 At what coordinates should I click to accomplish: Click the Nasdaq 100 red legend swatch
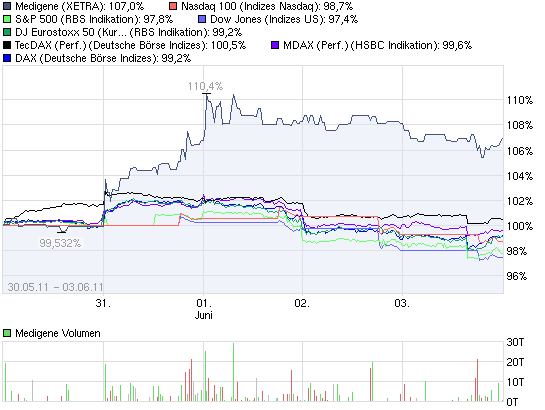(173, 6)
